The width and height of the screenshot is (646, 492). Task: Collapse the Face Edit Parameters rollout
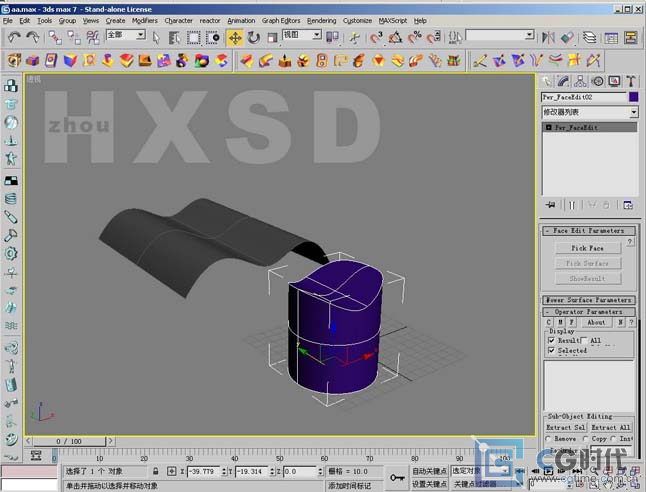(x=589, y=231)
